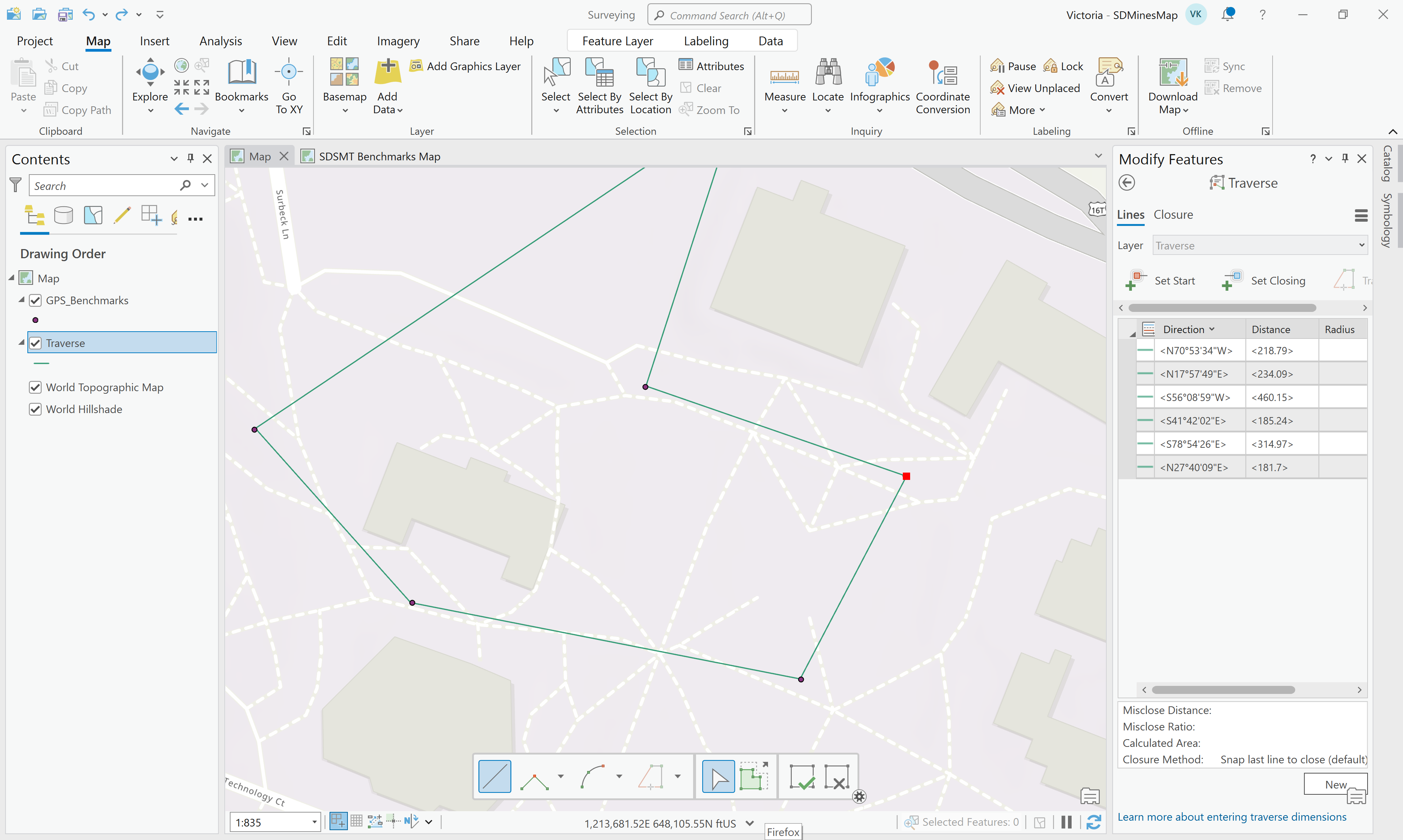
Task: Pause labeling
Action: [x=1013, y=66]
